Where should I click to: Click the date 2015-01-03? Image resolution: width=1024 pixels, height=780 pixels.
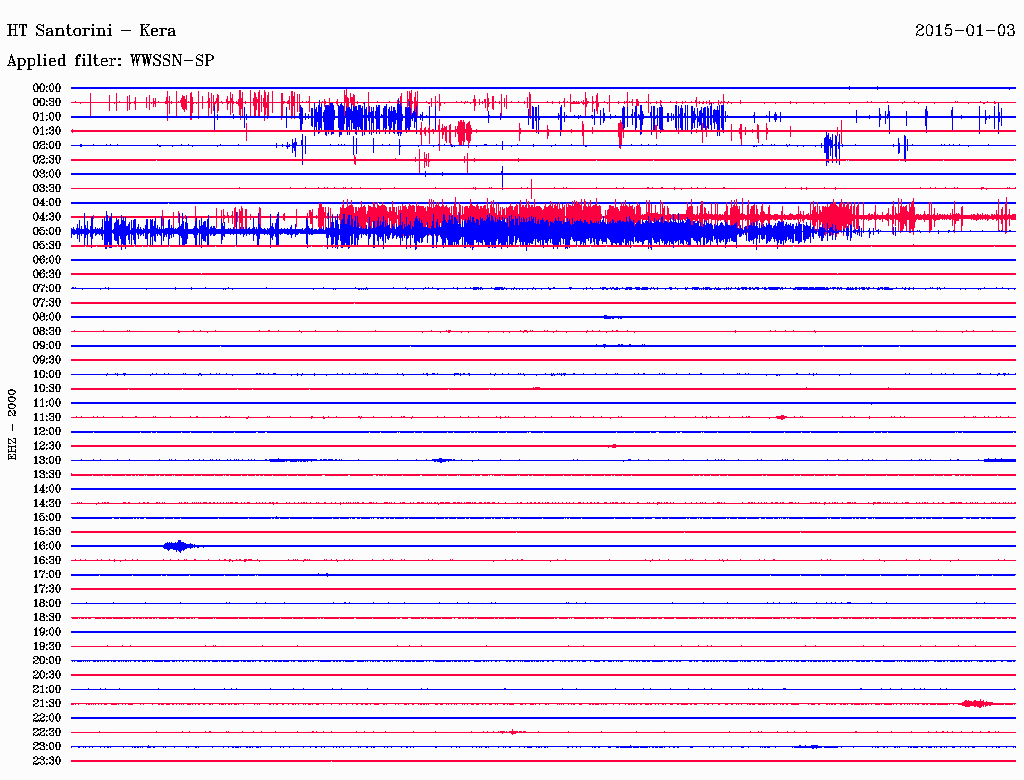pyautogui.click(x=965, y=31)
